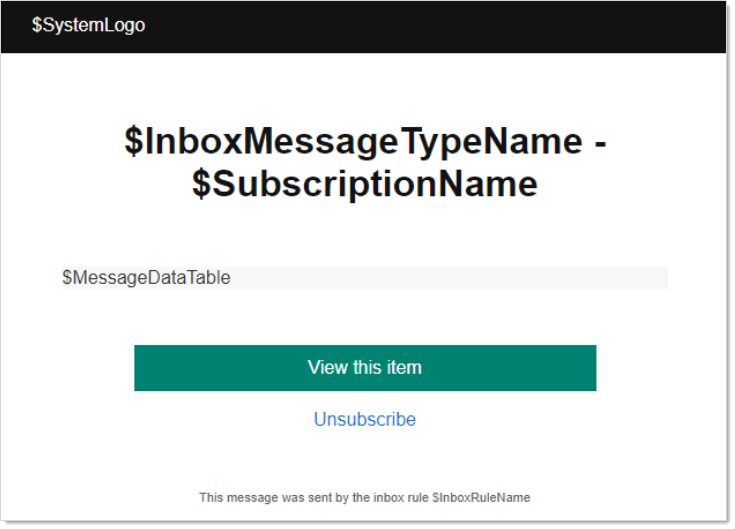Click the data table variable placeholder
735x529 pixels.
(146, 278)
